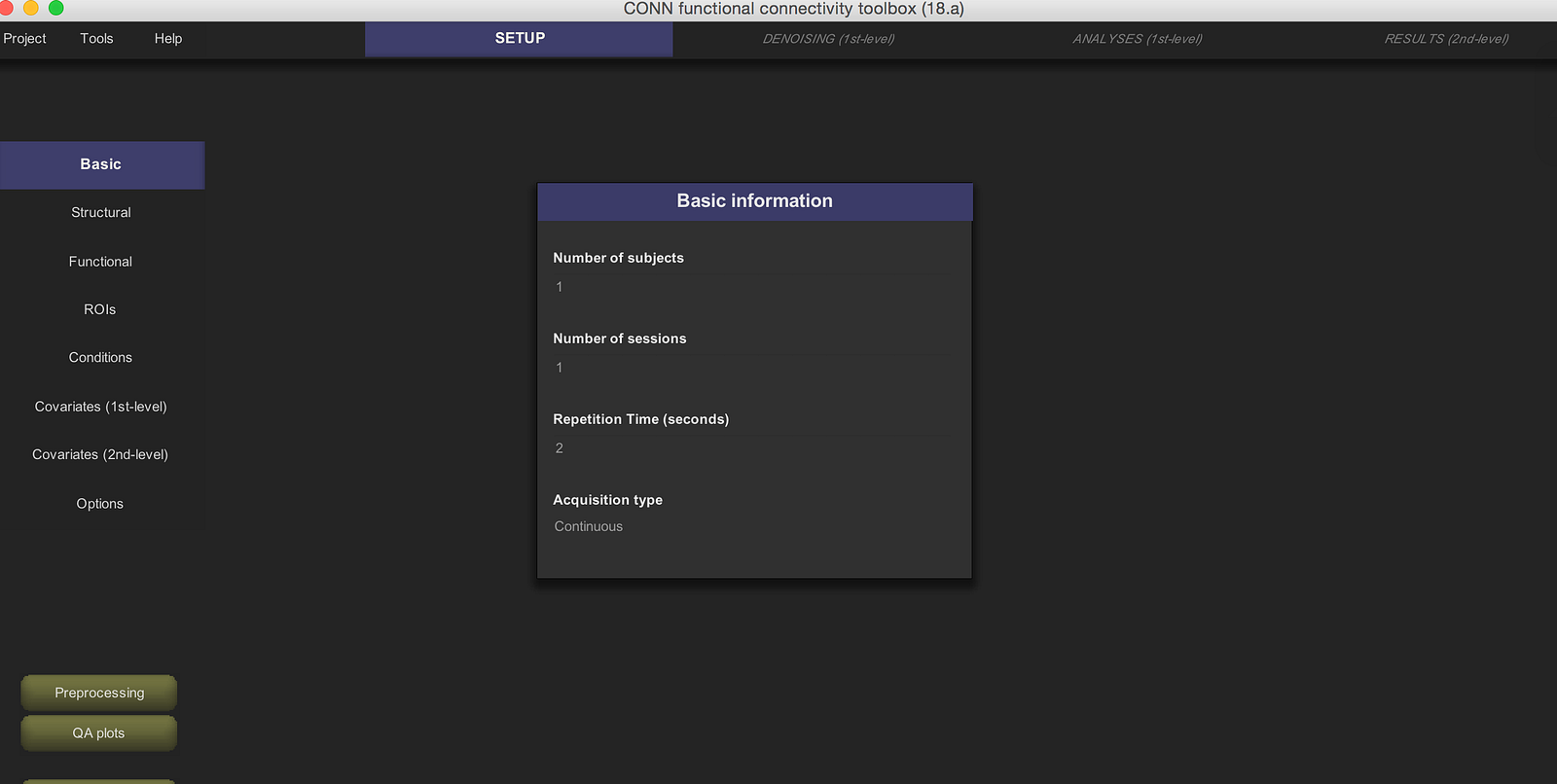Open the Project menu

coord(24,39)
